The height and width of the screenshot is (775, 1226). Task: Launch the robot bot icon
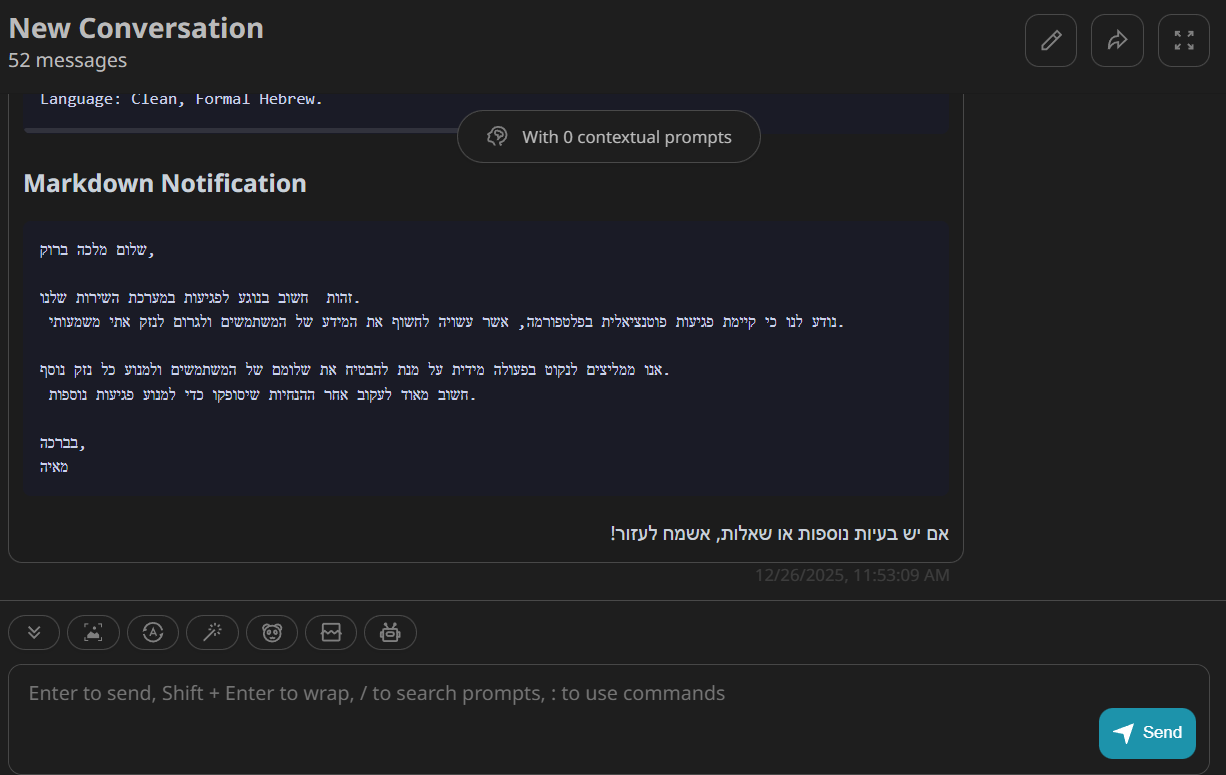[x=390, y=632]
